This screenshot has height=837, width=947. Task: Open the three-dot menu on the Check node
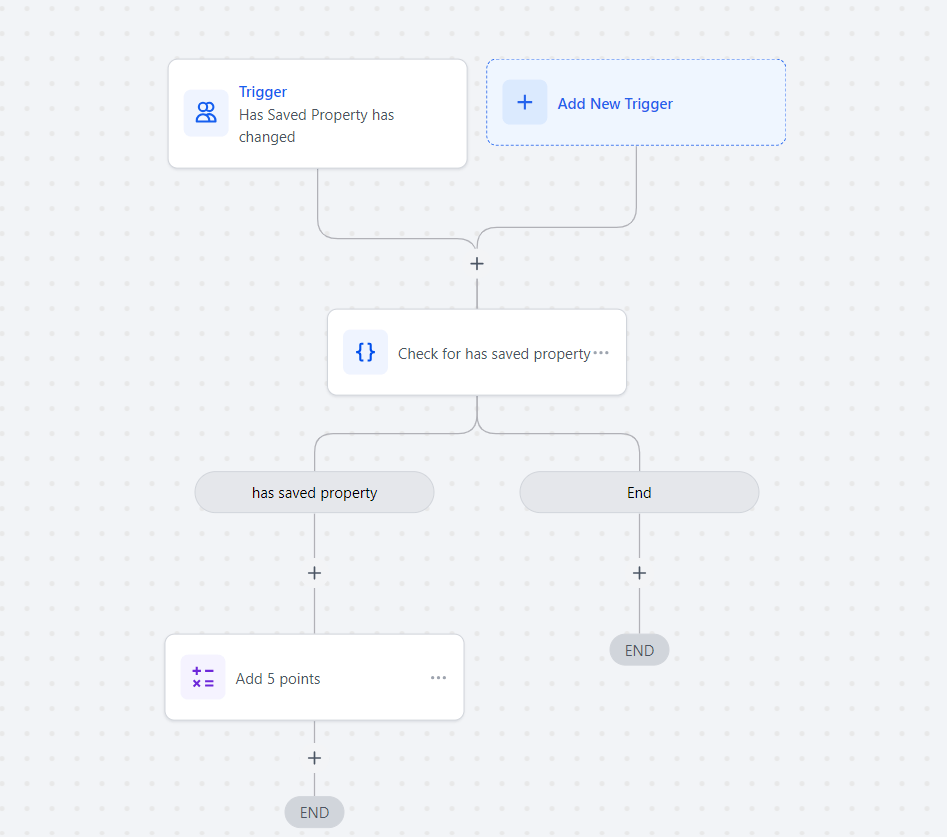point(601,353)
